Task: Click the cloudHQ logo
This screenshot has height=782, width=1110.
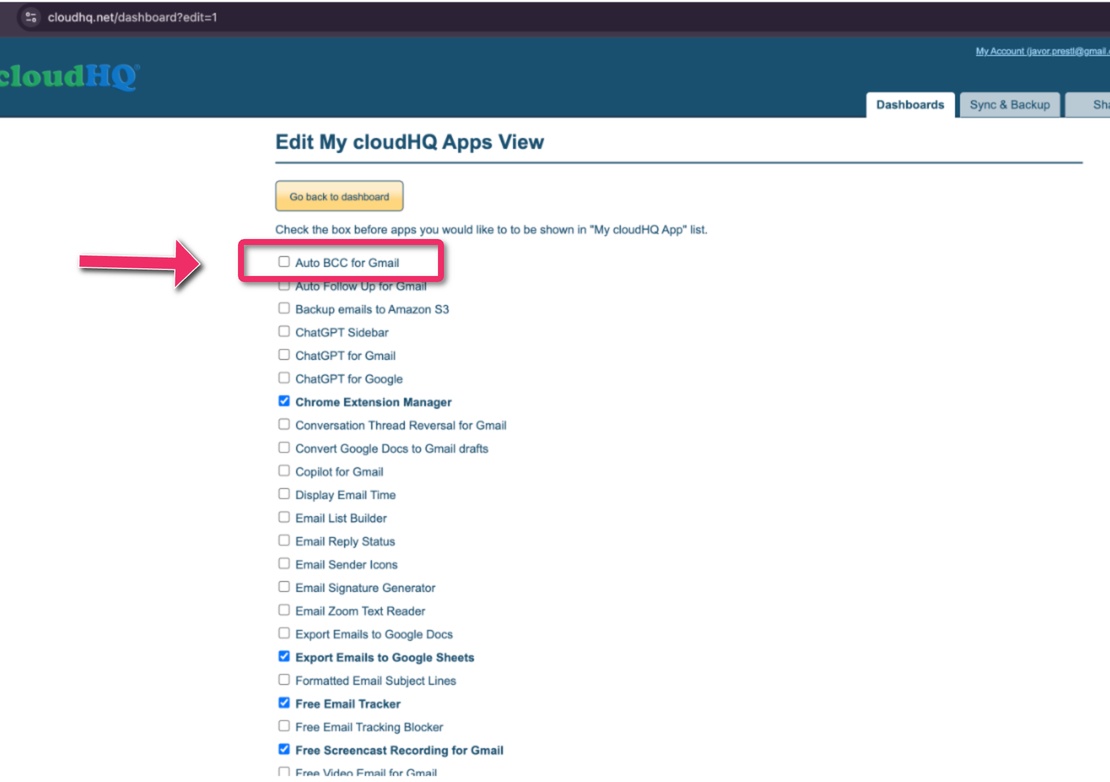Action: pos(69,76)
